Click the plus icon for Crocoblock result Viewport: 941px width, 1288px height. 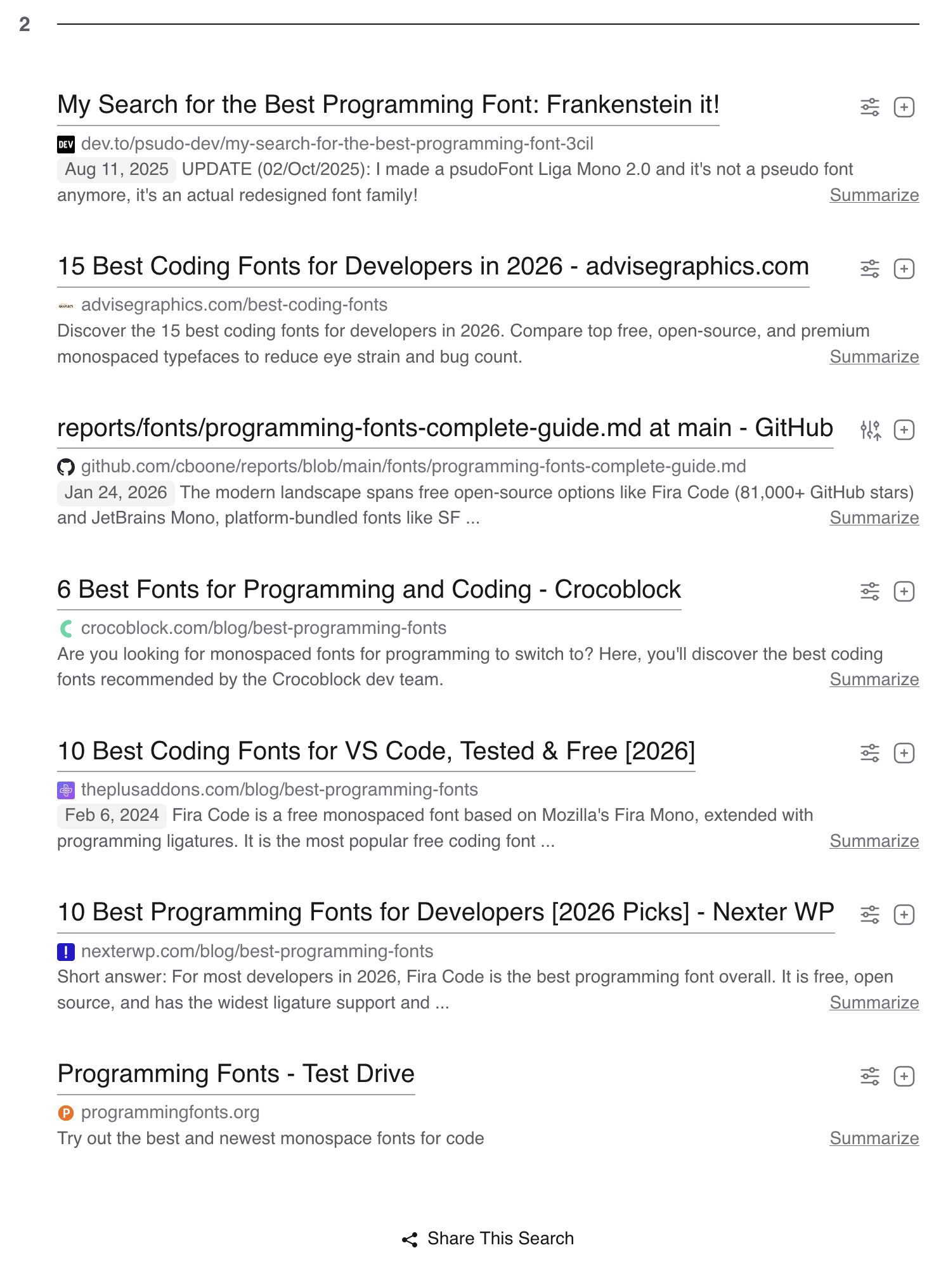click(x=904, y=591)
